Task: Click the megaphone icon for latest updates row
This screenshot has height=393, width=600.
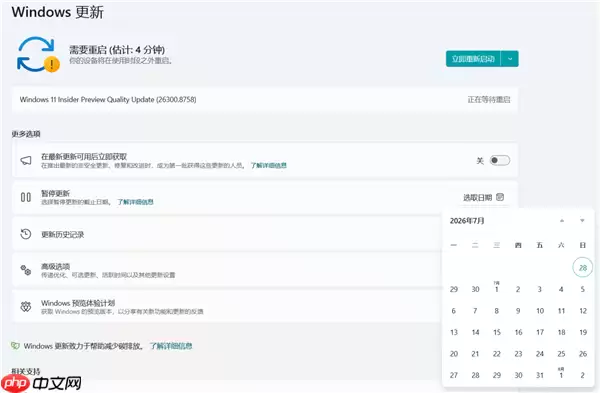Action: click(x=26, y=160)
